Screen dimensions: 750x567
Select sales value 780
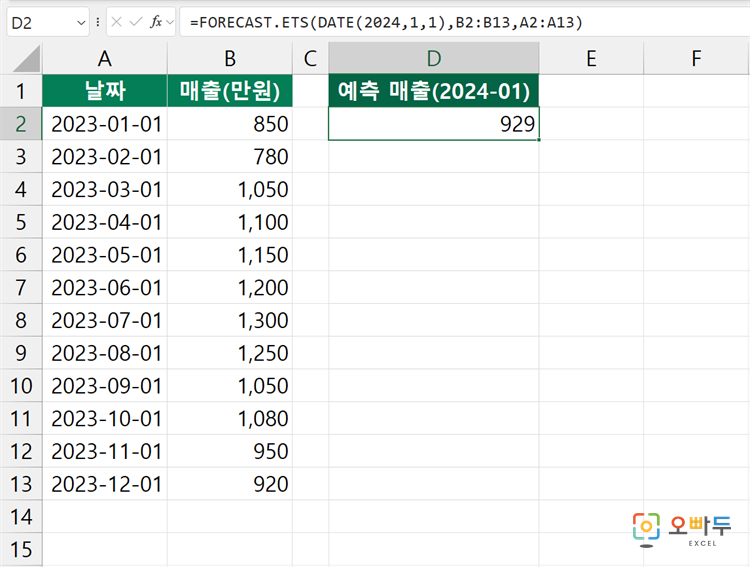coord(230,156)
